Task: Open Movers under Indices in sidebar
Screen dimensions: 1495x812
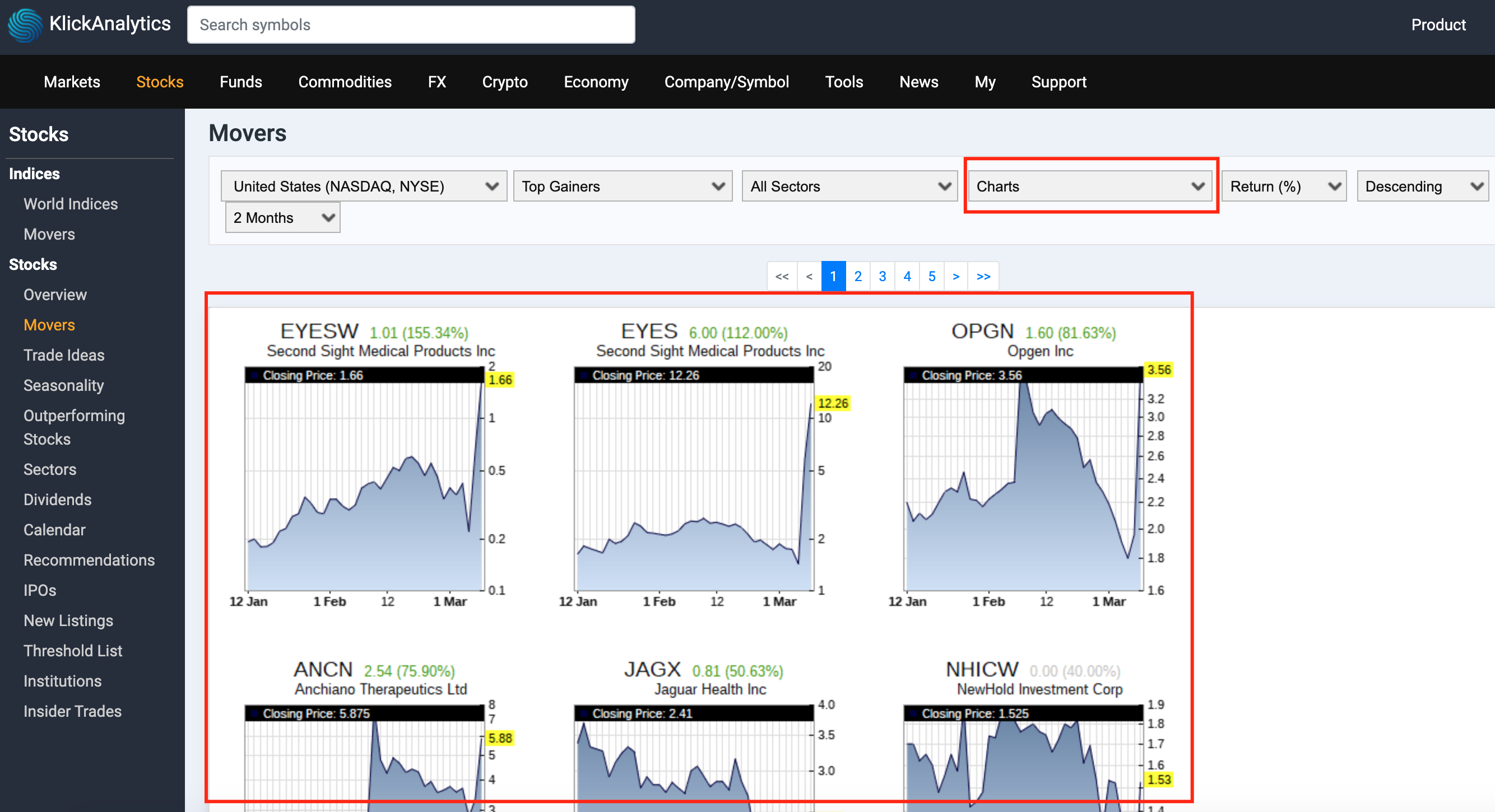Action: [49, 234]
